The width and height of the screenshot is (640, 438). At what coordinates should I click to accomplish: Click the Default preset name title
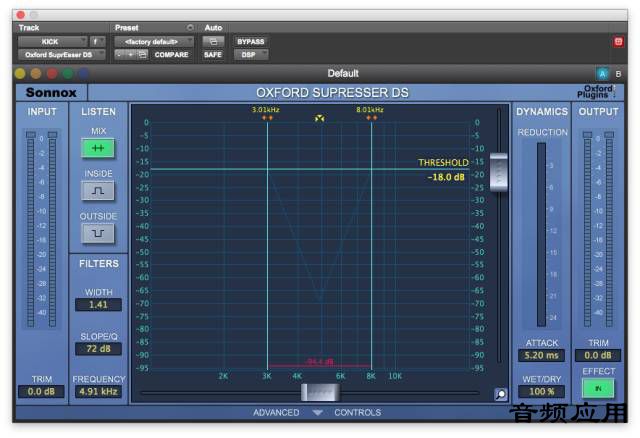click(343, 73)
